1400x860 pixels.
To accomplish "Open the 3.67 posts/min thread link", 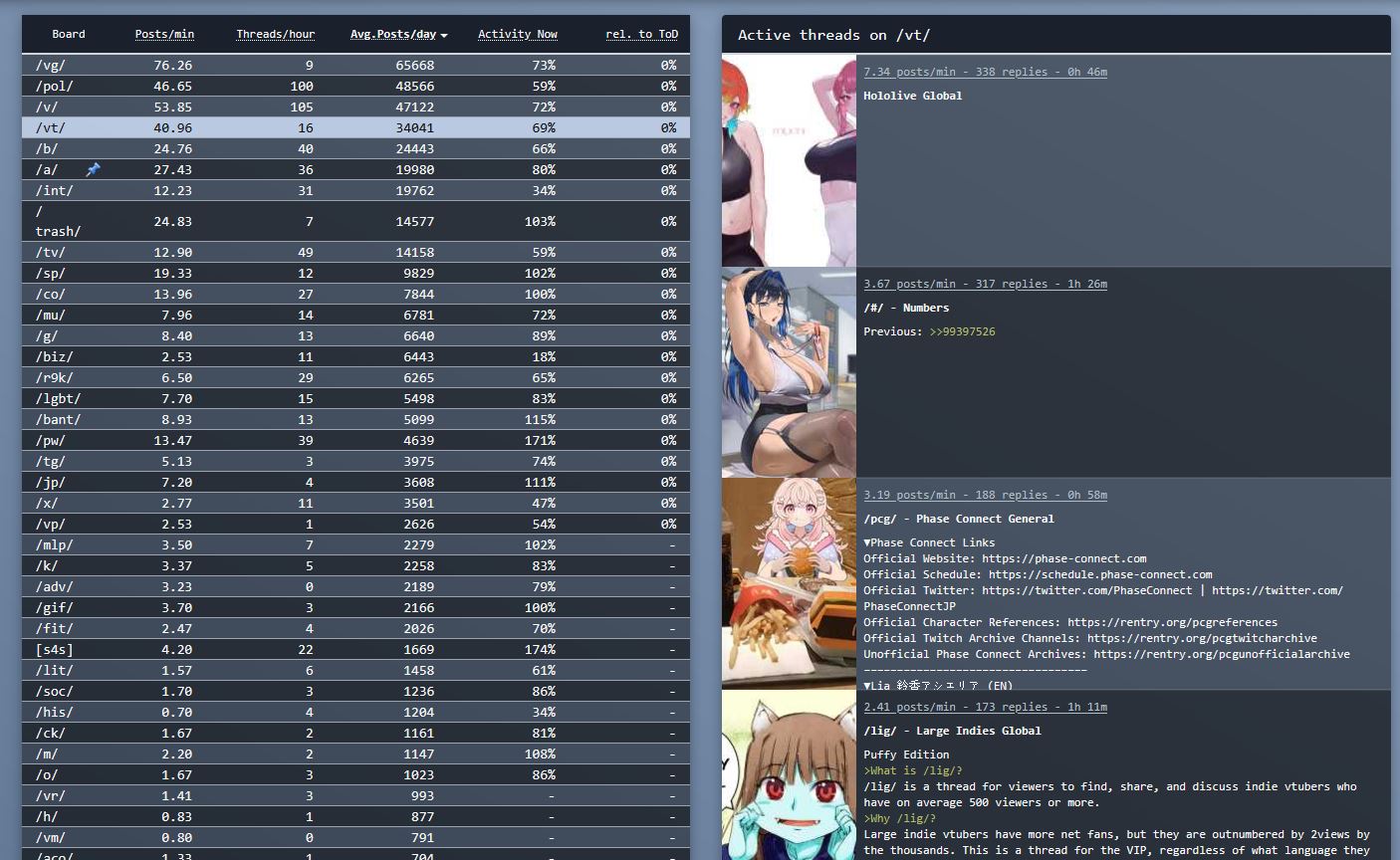I will (985, 284).
